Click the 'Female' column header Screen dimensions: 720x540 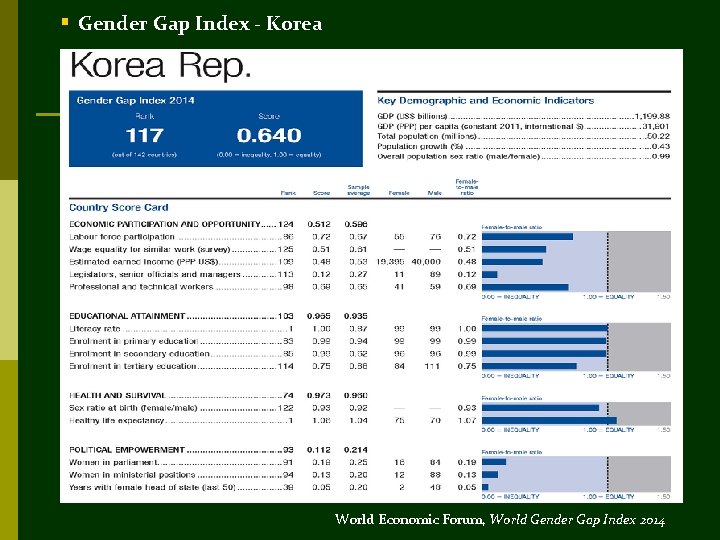(399, 193)
